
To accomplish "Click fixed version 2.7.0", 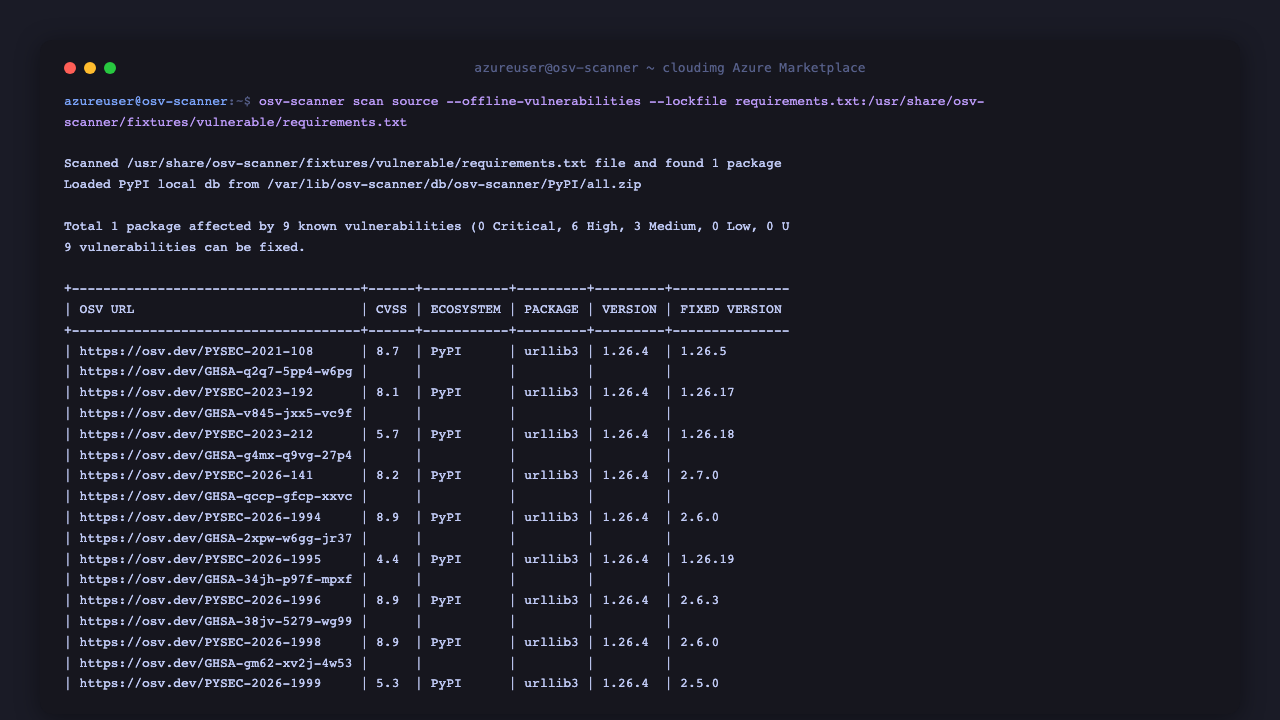I will 699,475.
